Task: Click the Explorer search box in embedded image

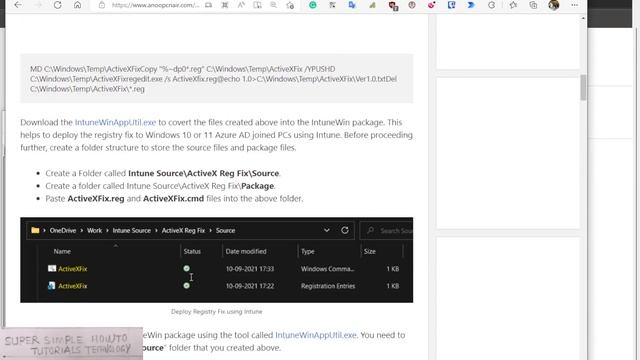Action: tap(386, 231)
